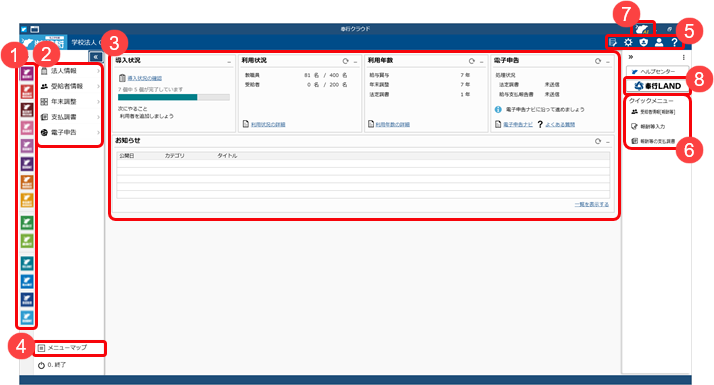Expand the chevron beside 電子申告 menu
The height and width of the screenshot is (385, 714).
tap(98, 133)
